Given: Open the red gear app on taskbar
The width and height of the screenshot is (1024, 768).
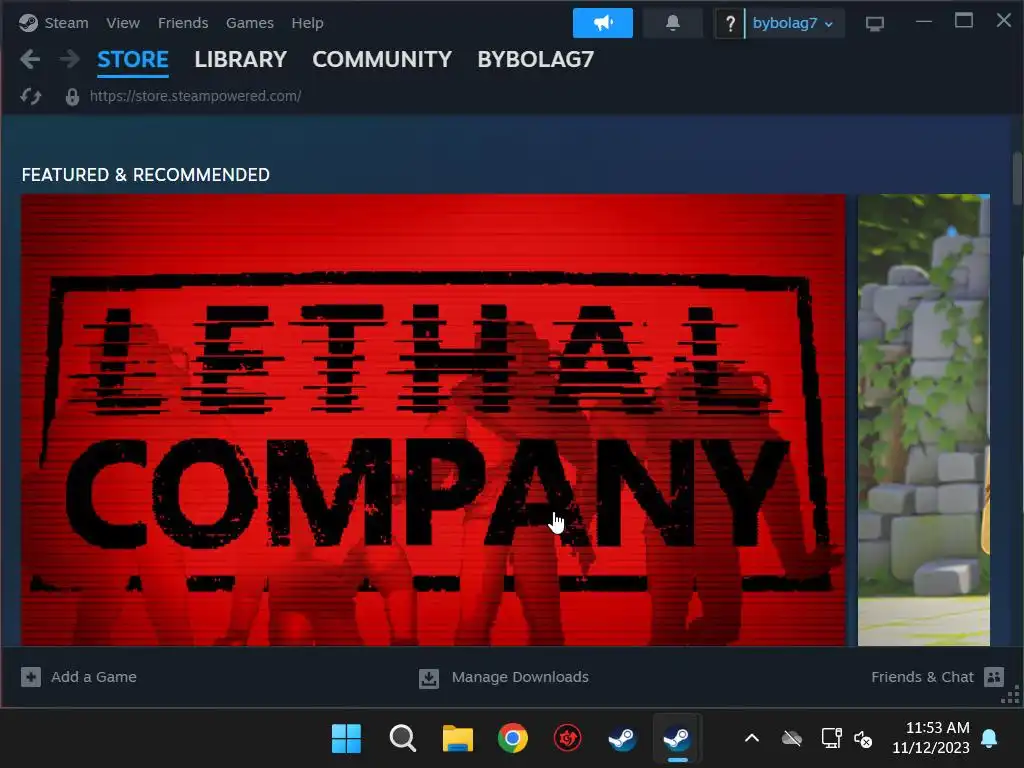Looking at the screenshot, I should (568, 739).
